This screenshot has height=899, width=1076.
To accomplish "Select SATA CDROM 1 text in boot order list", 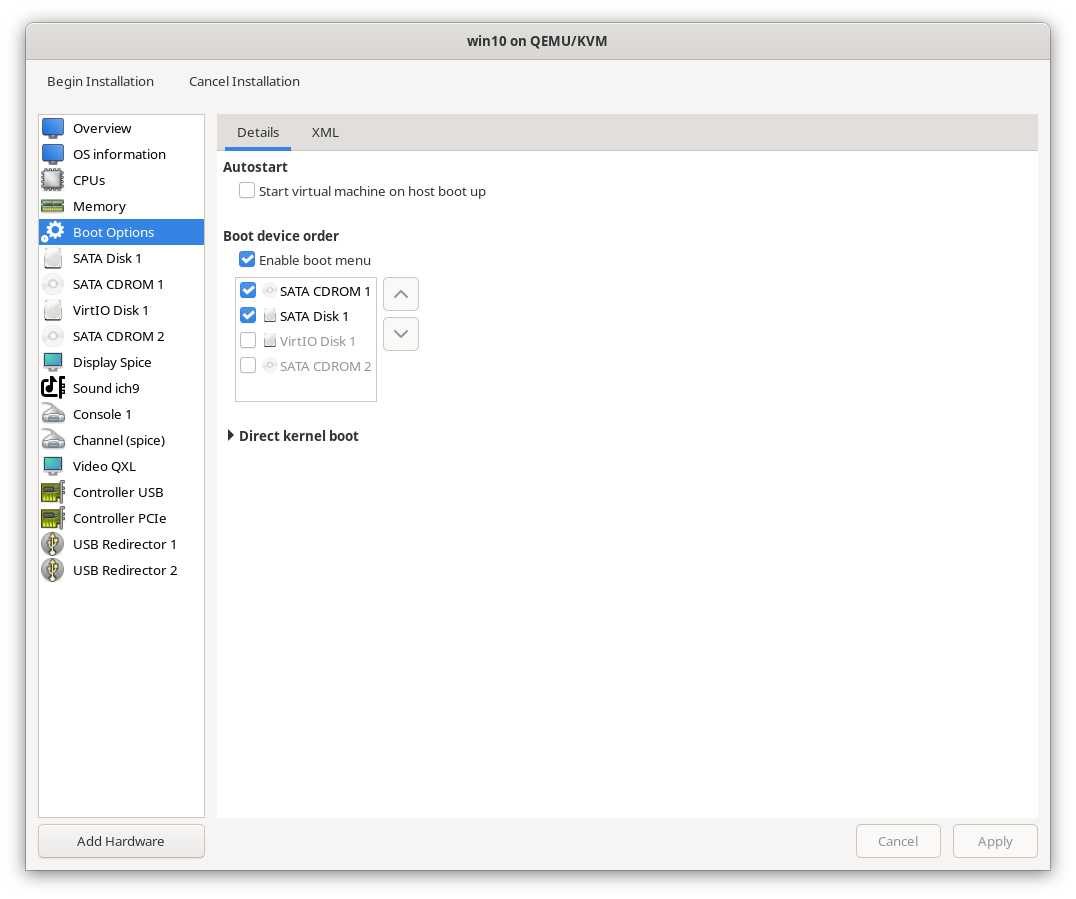I will coord(325,292).
